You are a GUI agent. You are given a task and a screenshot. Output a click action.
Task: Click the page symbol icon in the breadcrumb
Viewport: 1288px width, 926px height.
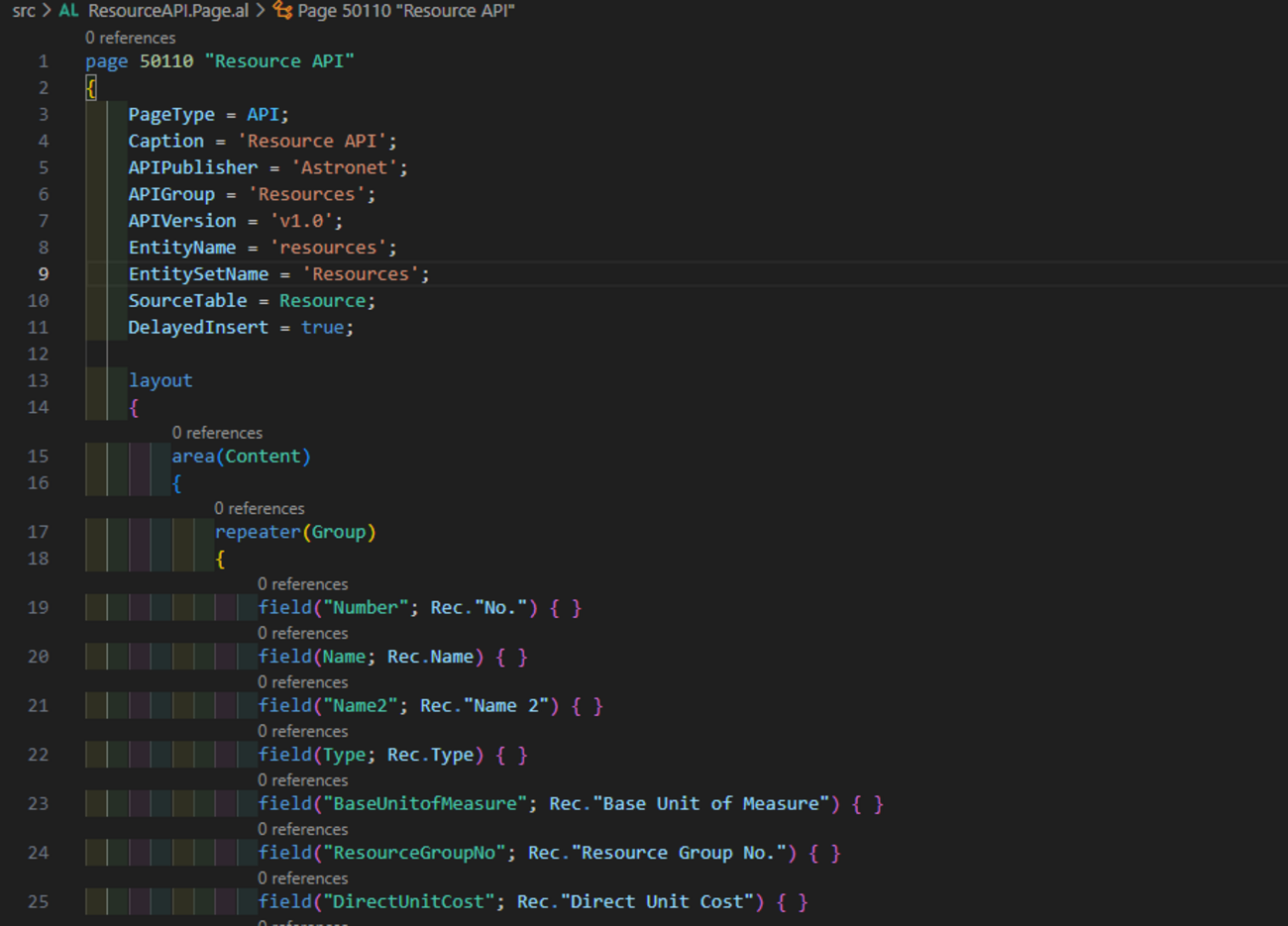pos(282,11)
